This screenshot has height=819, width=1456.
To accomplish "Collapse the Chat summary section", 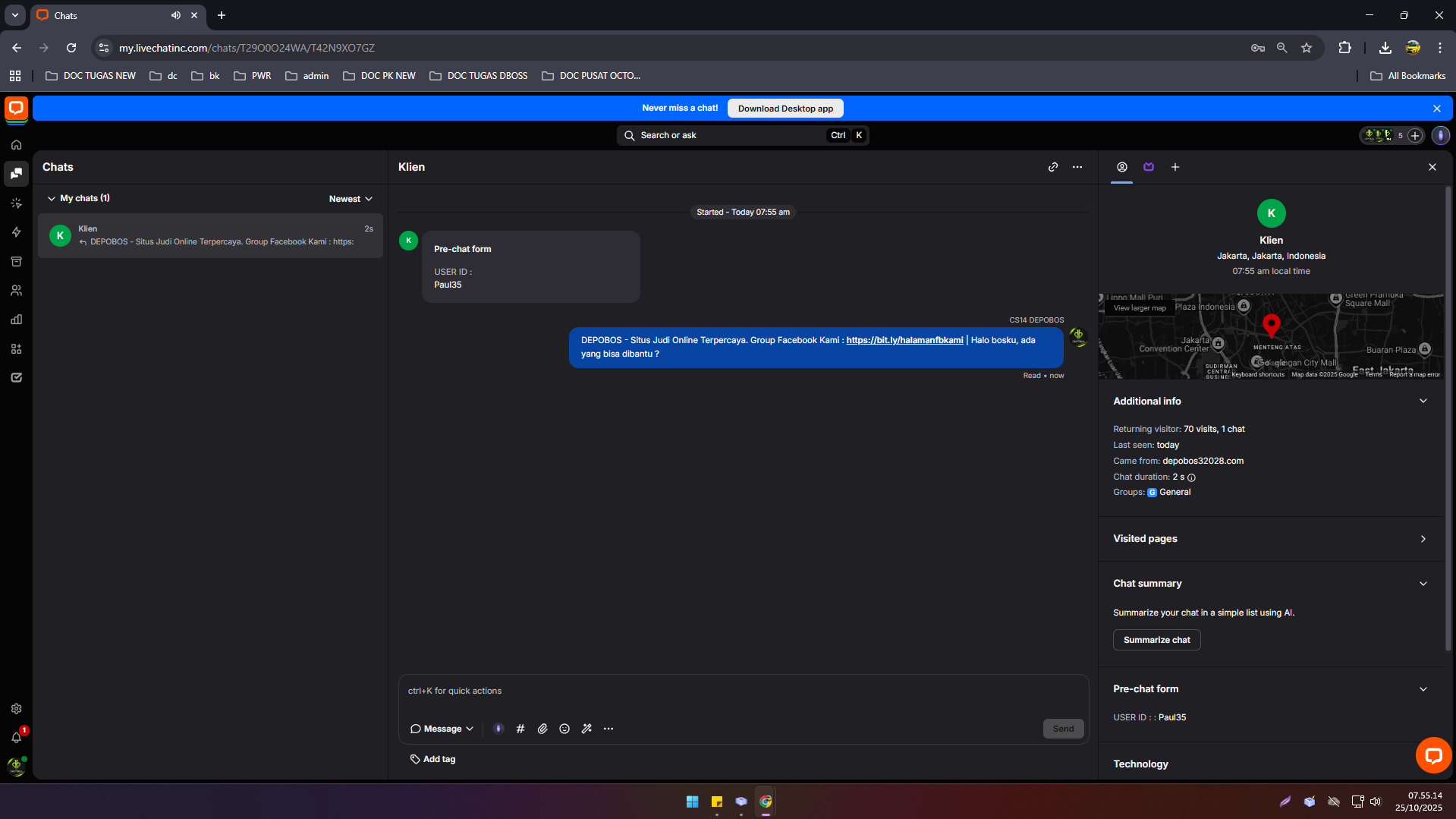I will 1423,584.
